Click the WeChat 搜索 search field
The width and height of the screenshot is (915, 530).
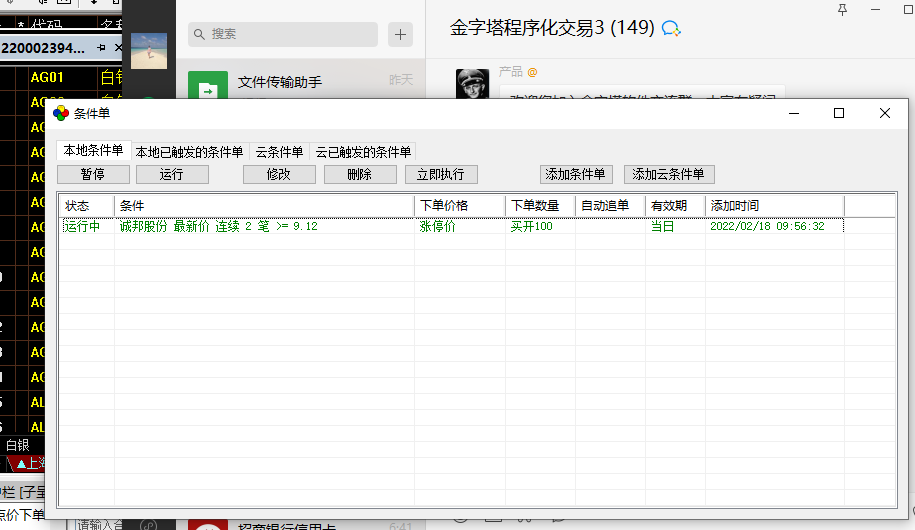coord(283,34)
